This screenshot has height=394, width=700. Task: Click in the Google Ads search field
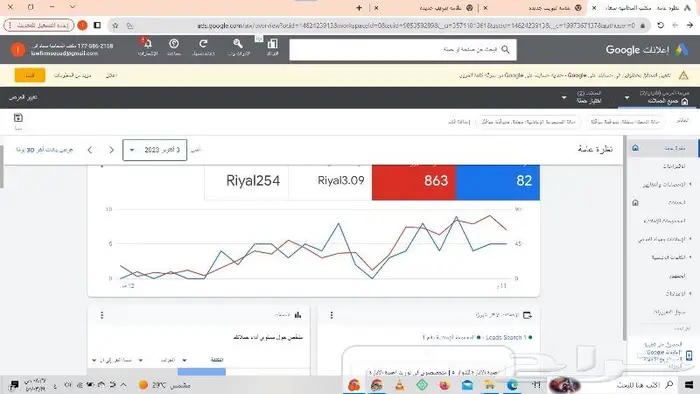403,50
